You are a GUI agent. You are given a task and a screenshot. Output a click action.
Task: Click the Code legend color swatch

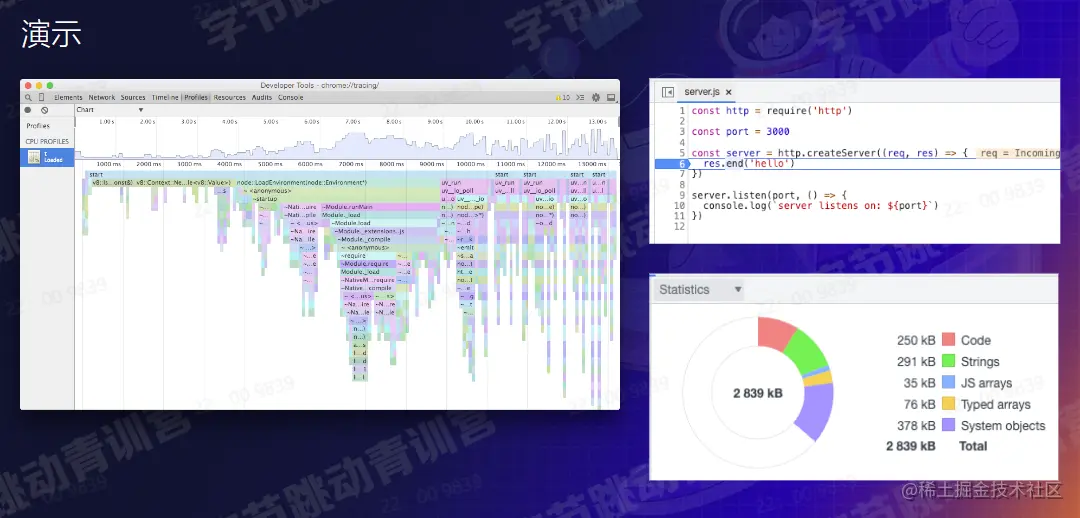(948, 340)
